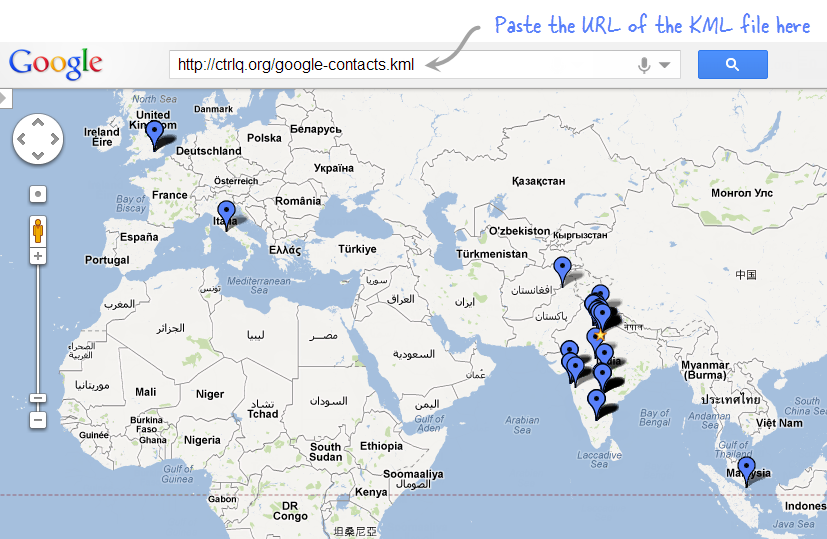Expand the side panel with the left-edge arrow
Viewport: 827px width, 539px height.
[x=5, y=98]
